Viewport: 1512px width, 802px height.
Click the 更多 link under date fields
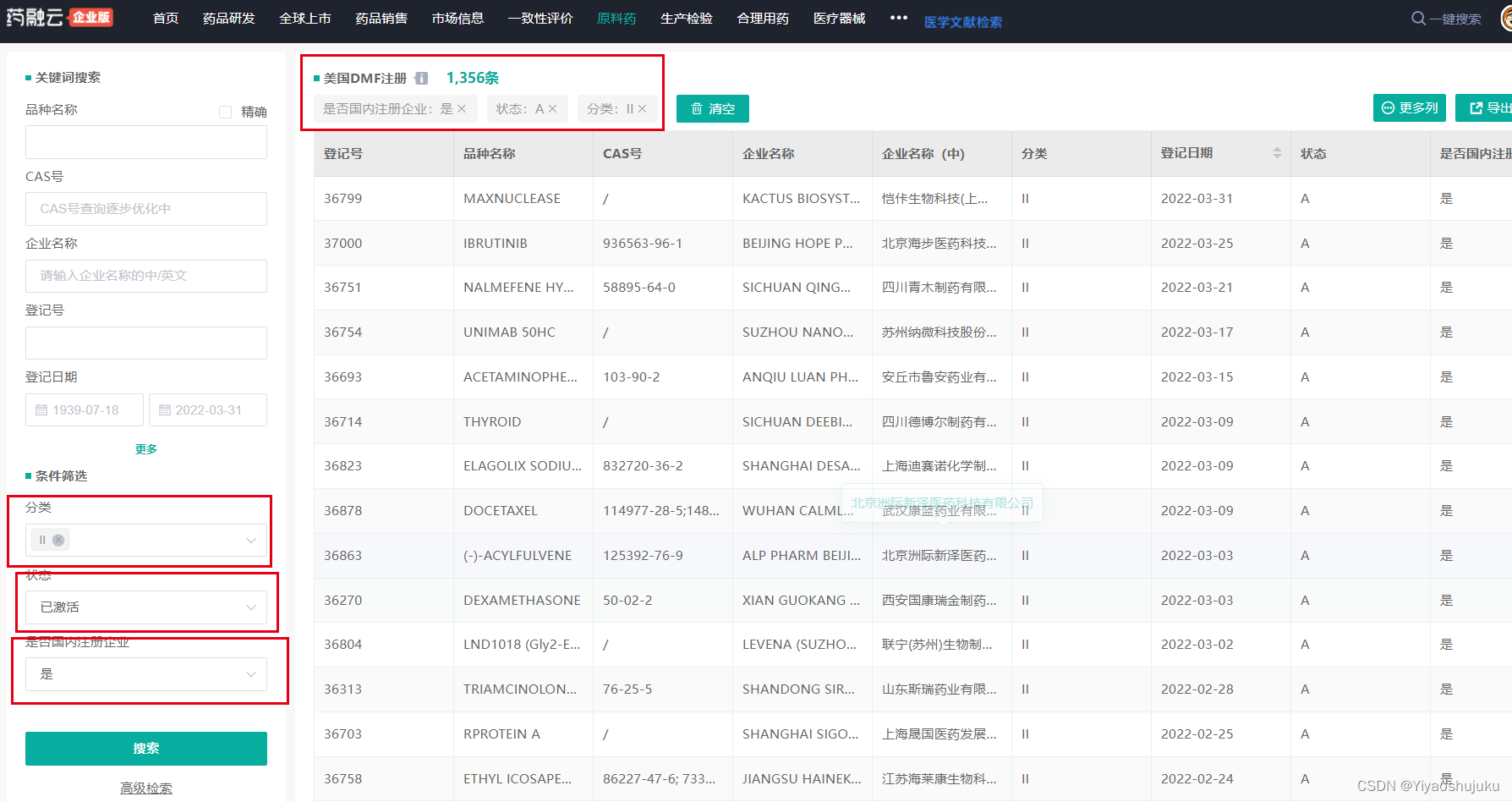point(146,448)
